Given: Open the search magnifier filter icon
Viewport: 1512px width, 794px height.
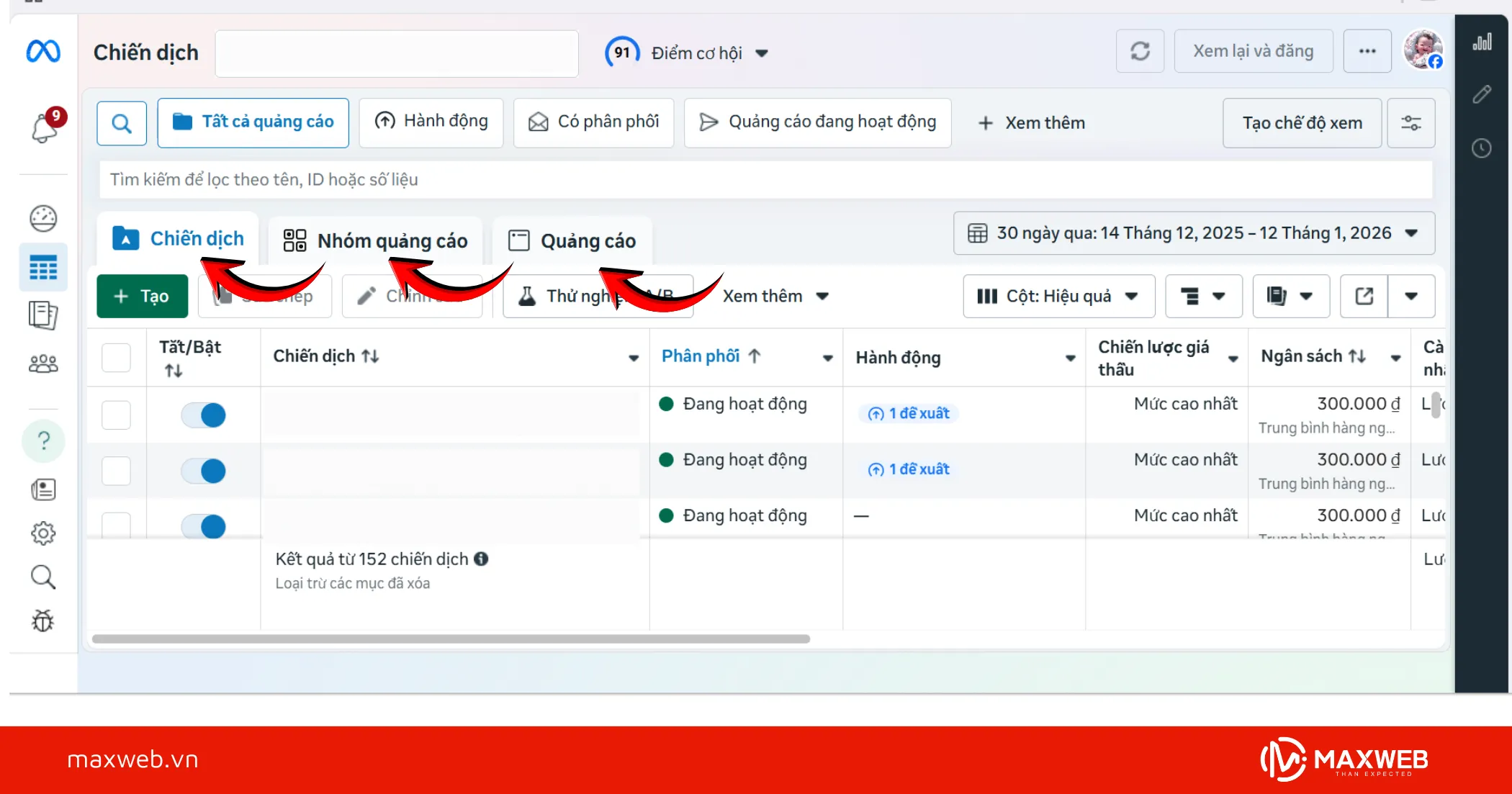Looking at the screenshot, I should (121, 122).
